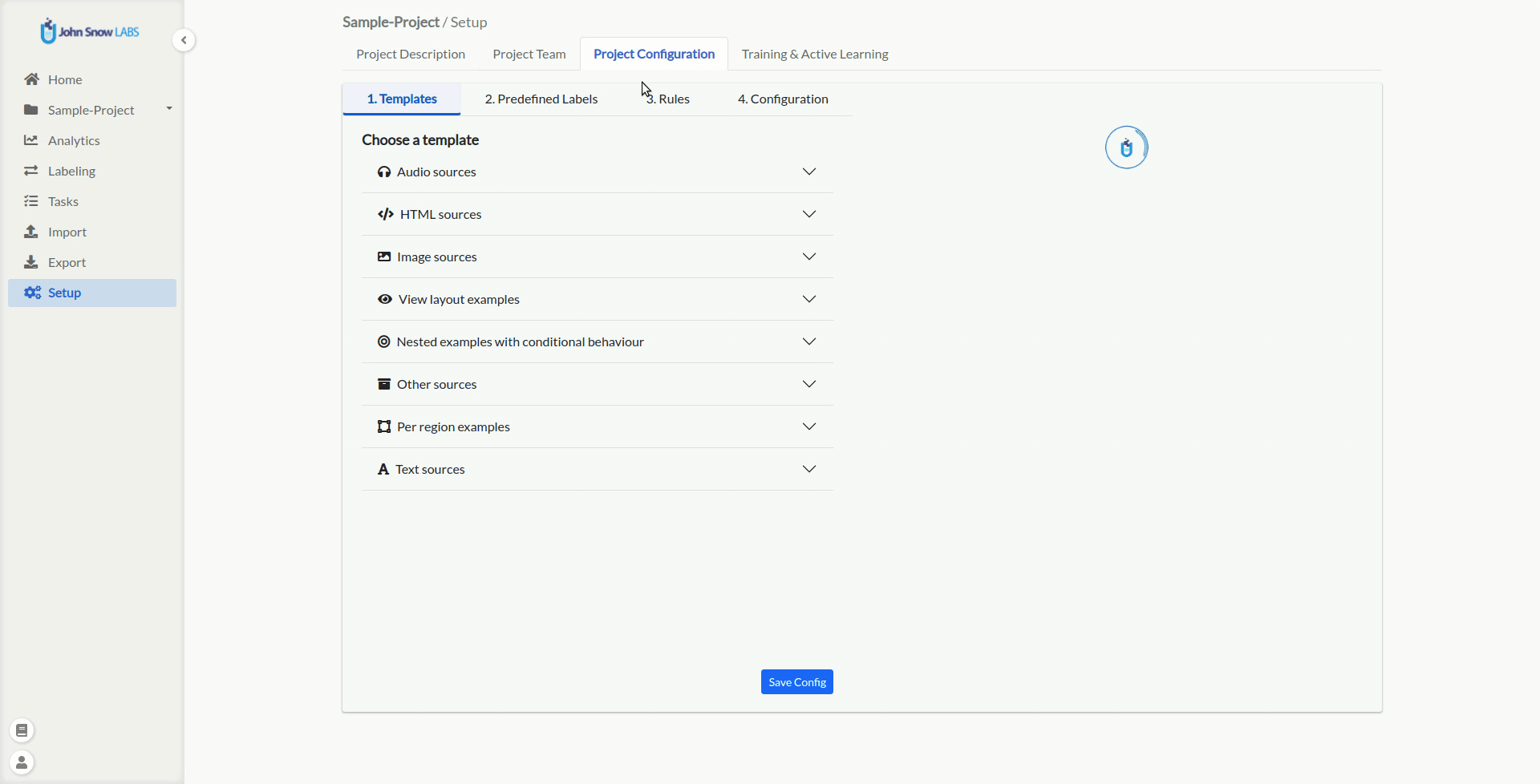Screen dimensions: 1540x784
Task: Expand the Audio sources chevron
Action: tap(809, 172)
